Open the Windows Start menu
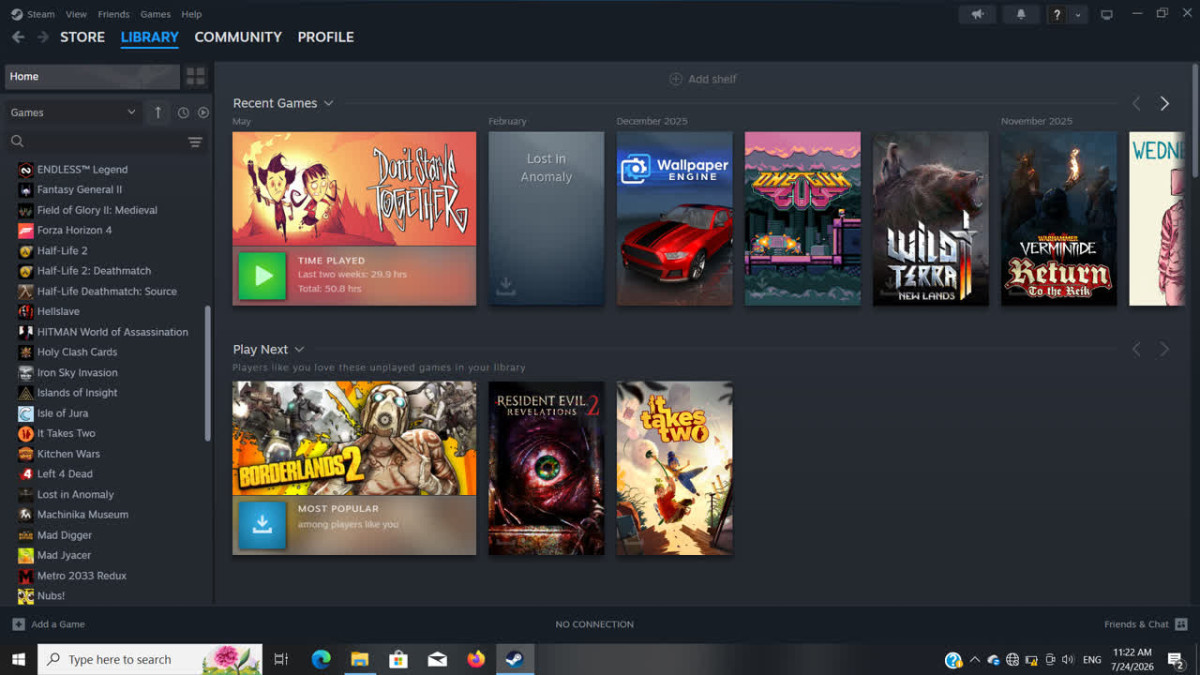The image size is (1200, 675). (x=18, y=659)
